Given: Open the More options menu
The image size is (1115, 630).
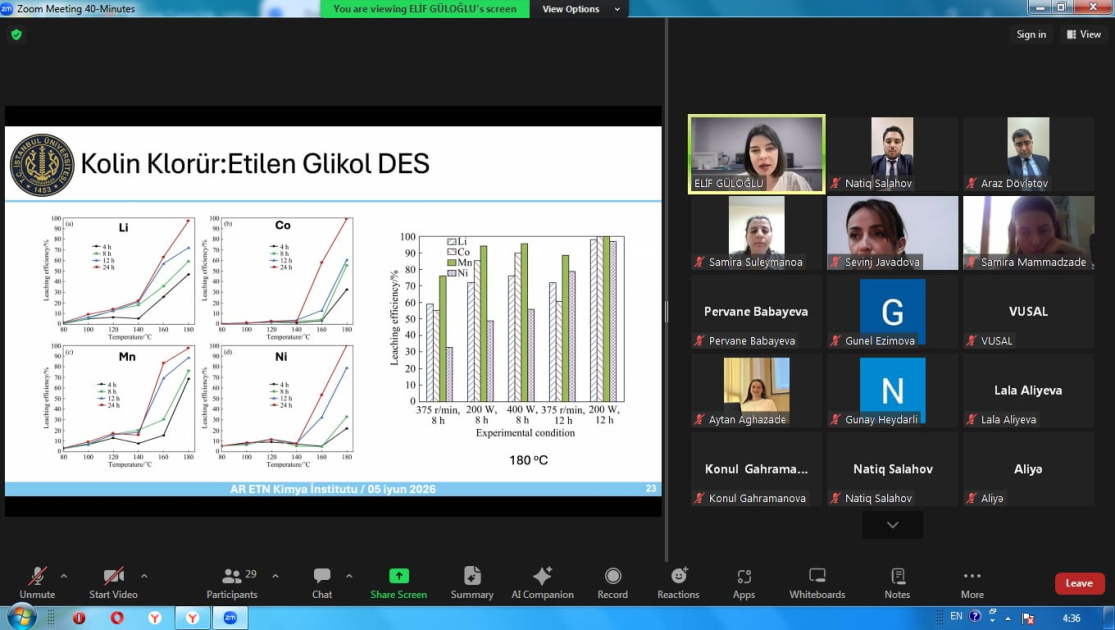Looking at the screenshot, I should 972,583.
